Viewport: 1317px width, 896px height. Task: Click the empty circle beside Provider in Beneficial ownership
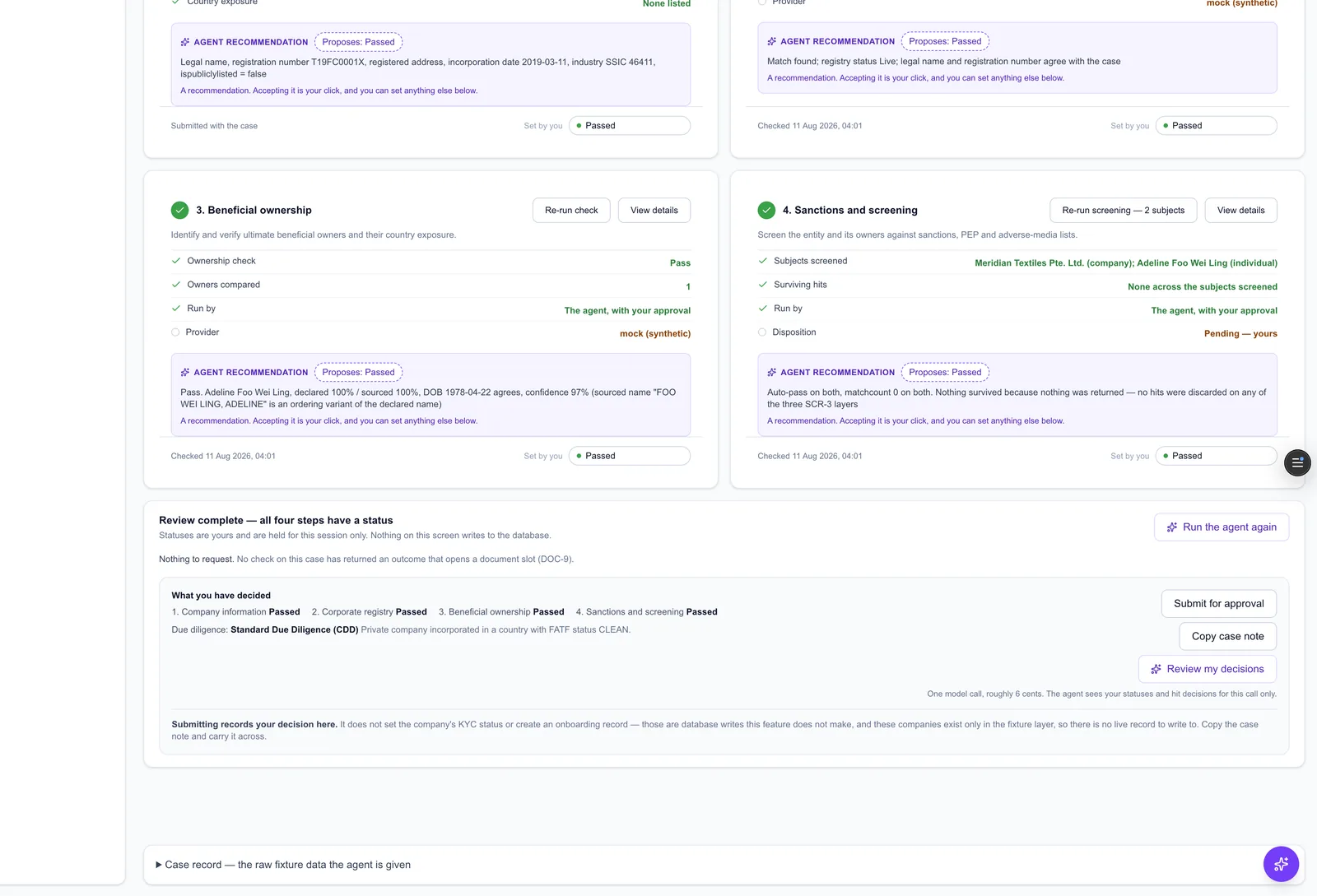(x=175, y=332)
